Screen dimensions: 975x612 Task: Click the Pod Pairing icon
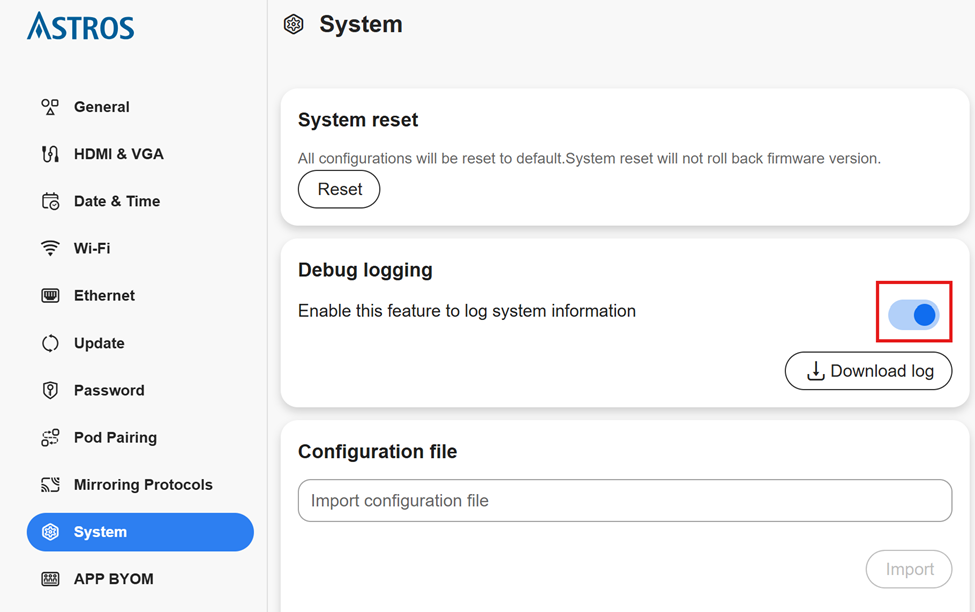click(x=50, y=438)
